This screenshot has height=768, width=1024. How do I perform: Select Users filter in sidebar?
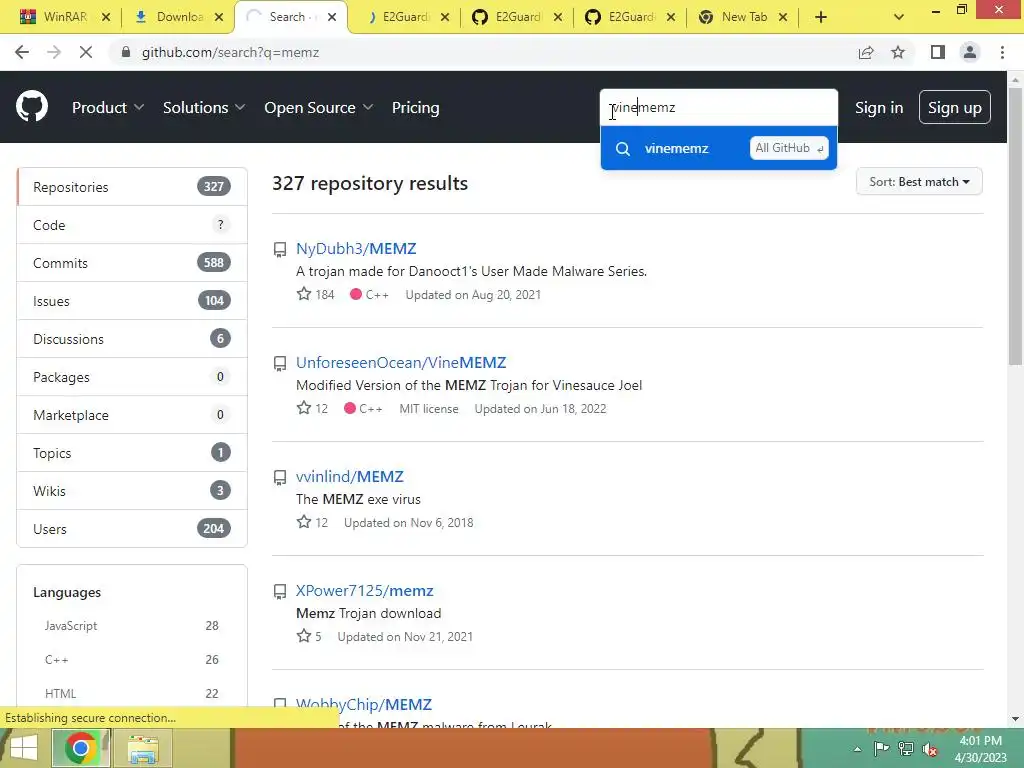pyautogui.click(x=132, y=528)
